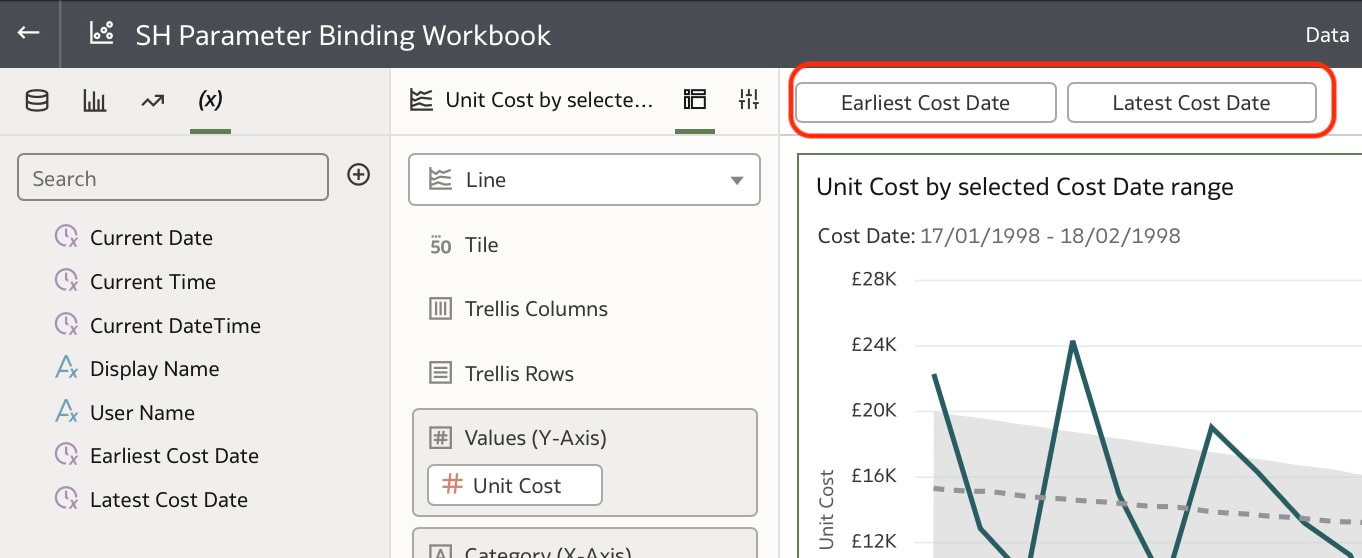Click the line chart icon beside visualization title
Image resolution: width=1362 pixels, height=558 pixels.
click(421, 99)
